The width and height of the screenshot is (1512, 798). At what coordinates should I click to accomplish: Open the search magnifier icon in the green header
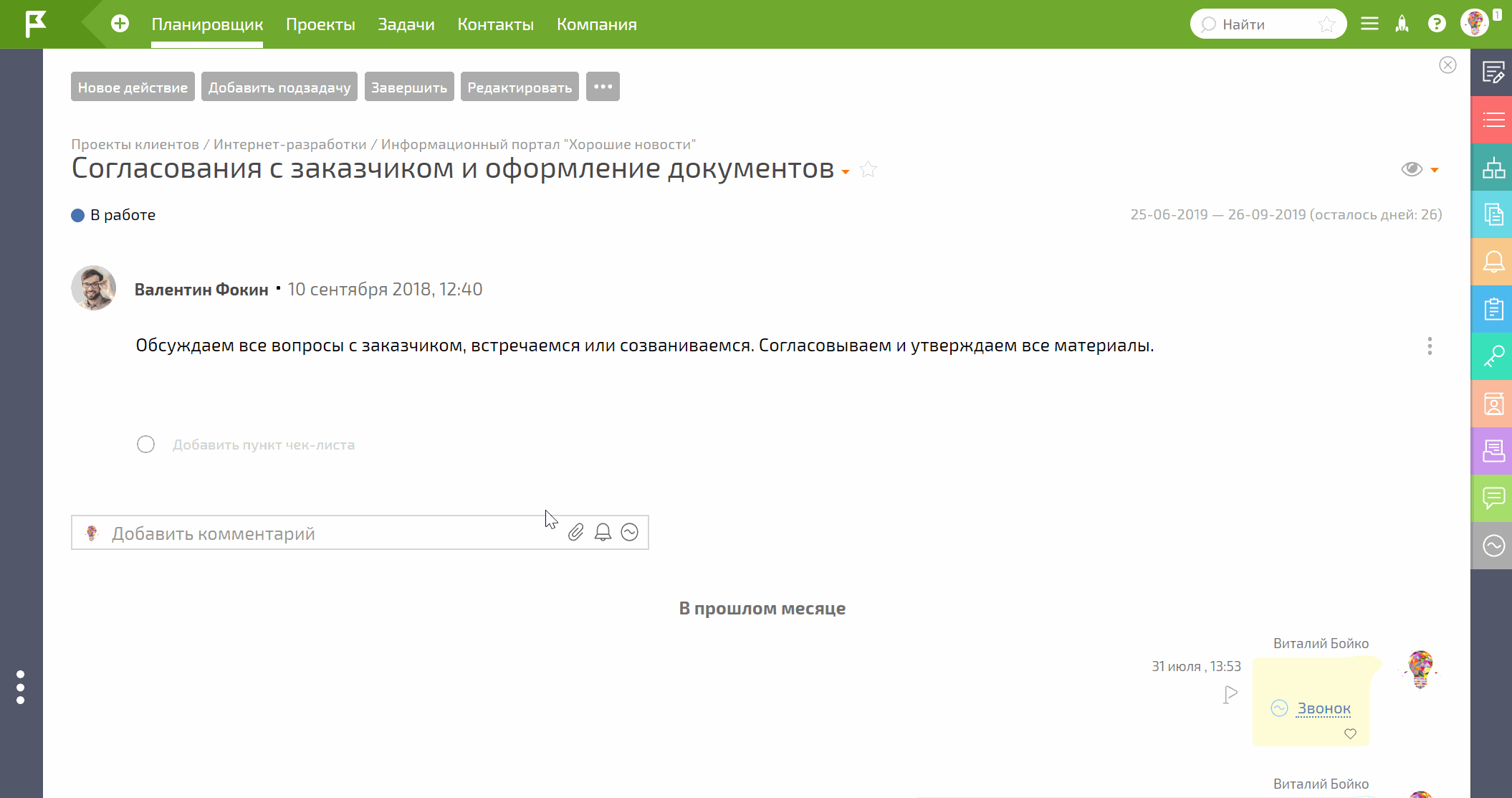point(1210,24)
